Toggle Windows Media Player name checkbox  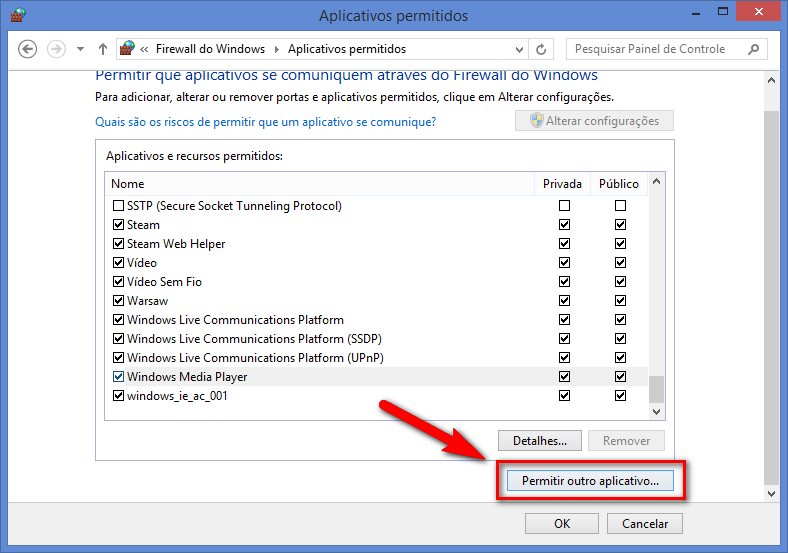pos(119,377)
